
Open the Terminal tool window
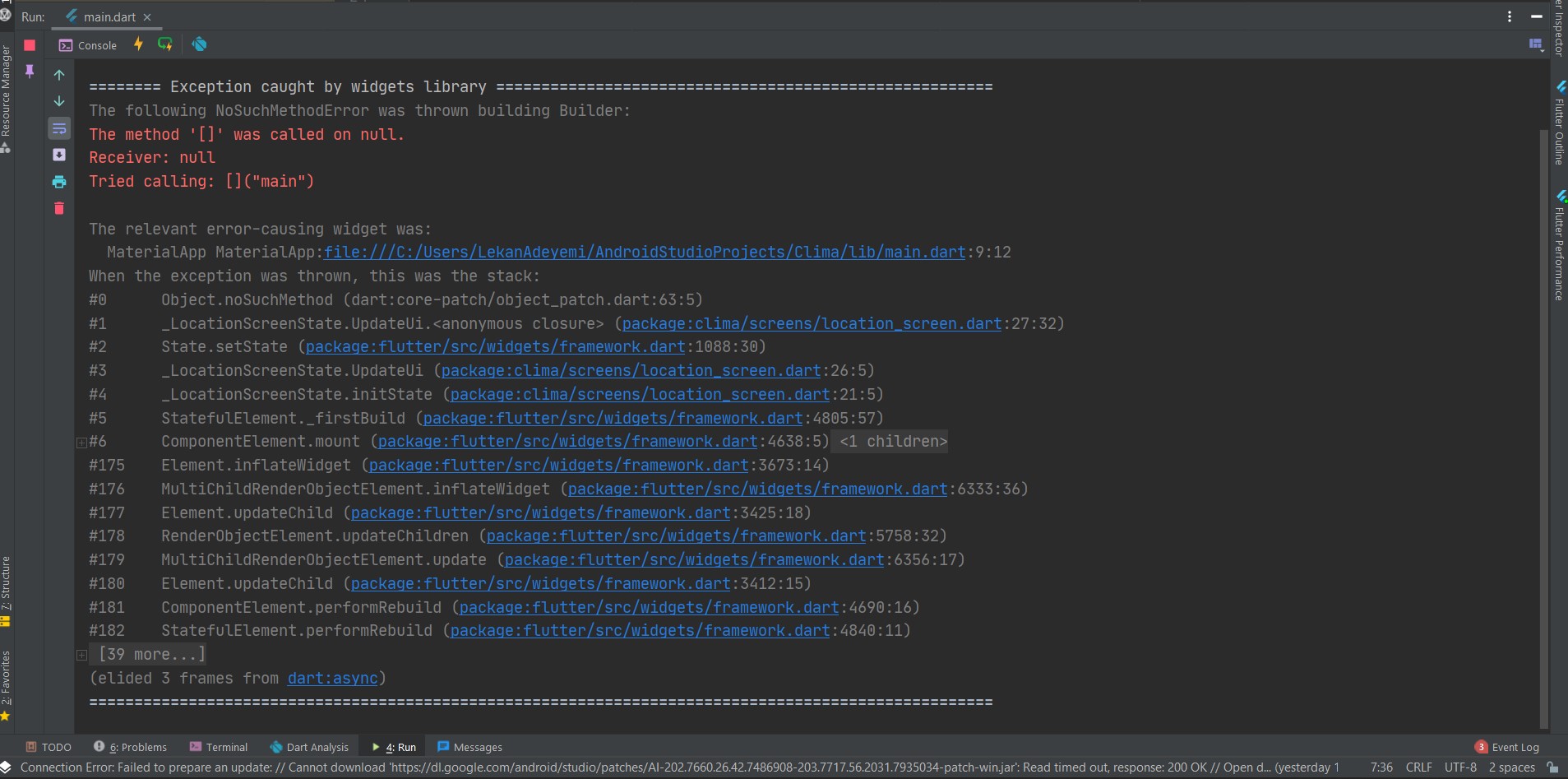coord(218,747)
